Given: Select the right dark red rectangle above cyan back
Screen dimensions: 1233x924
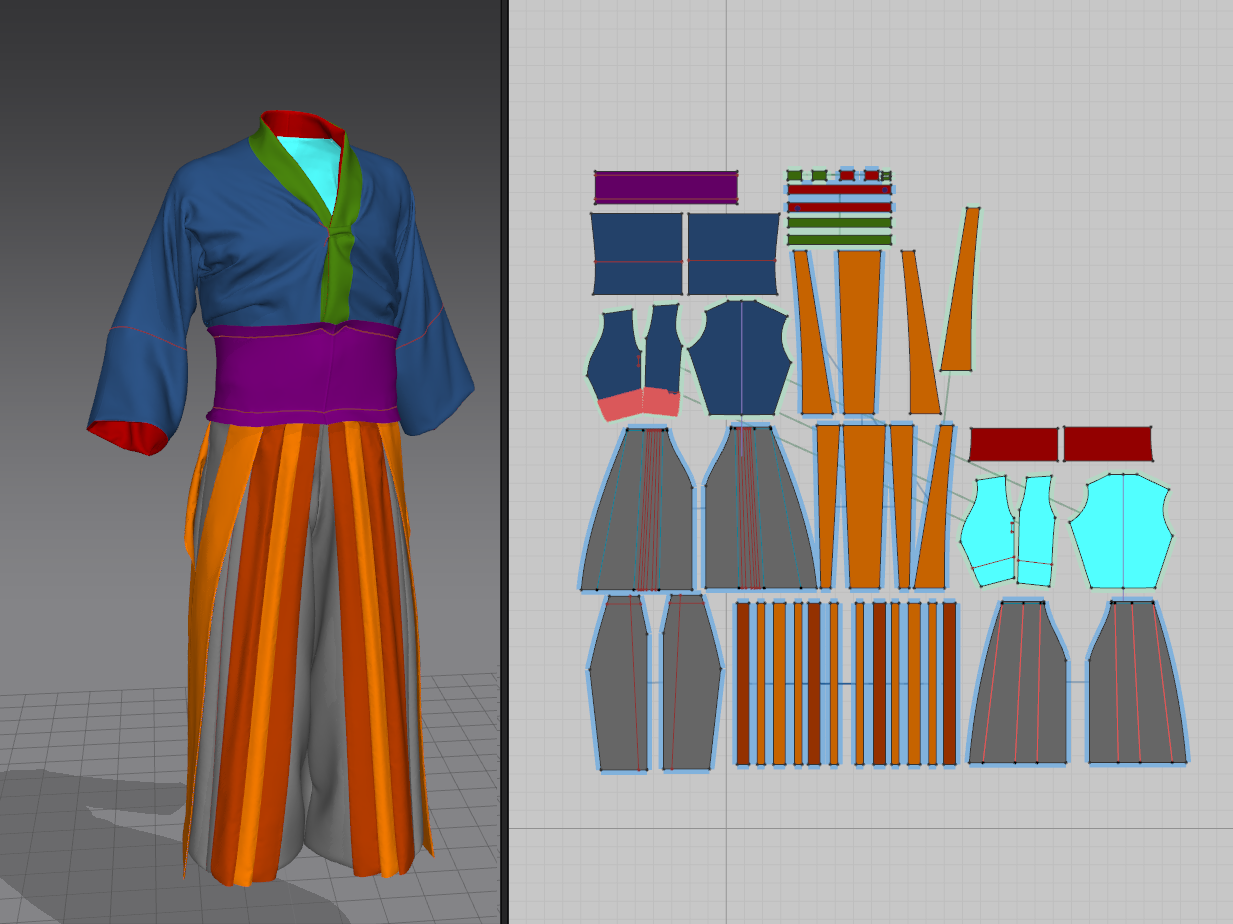Looking at the screenshot, I should point(1108,444).
